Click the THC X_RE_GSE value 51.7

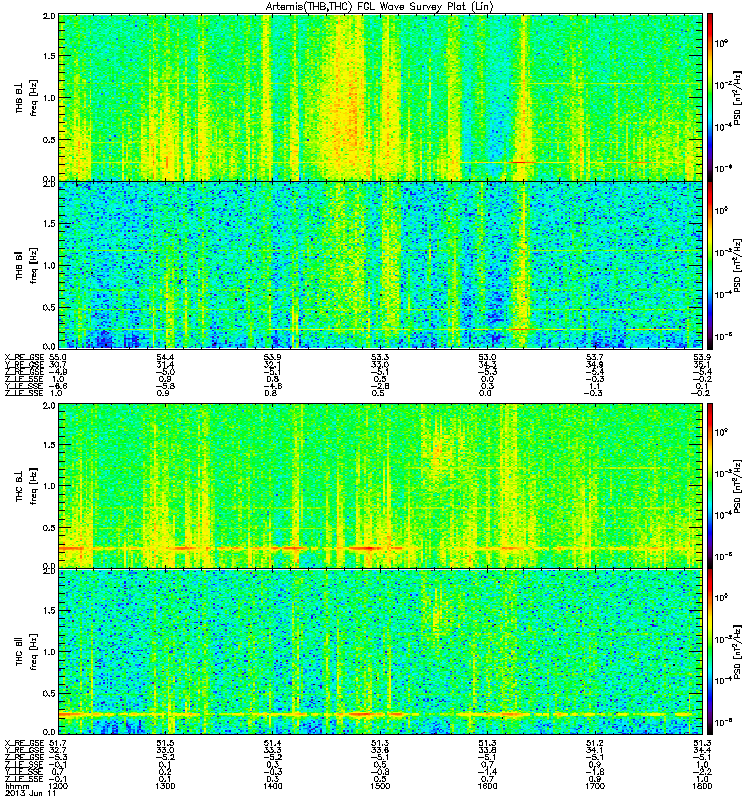click(x=58, y=743)
